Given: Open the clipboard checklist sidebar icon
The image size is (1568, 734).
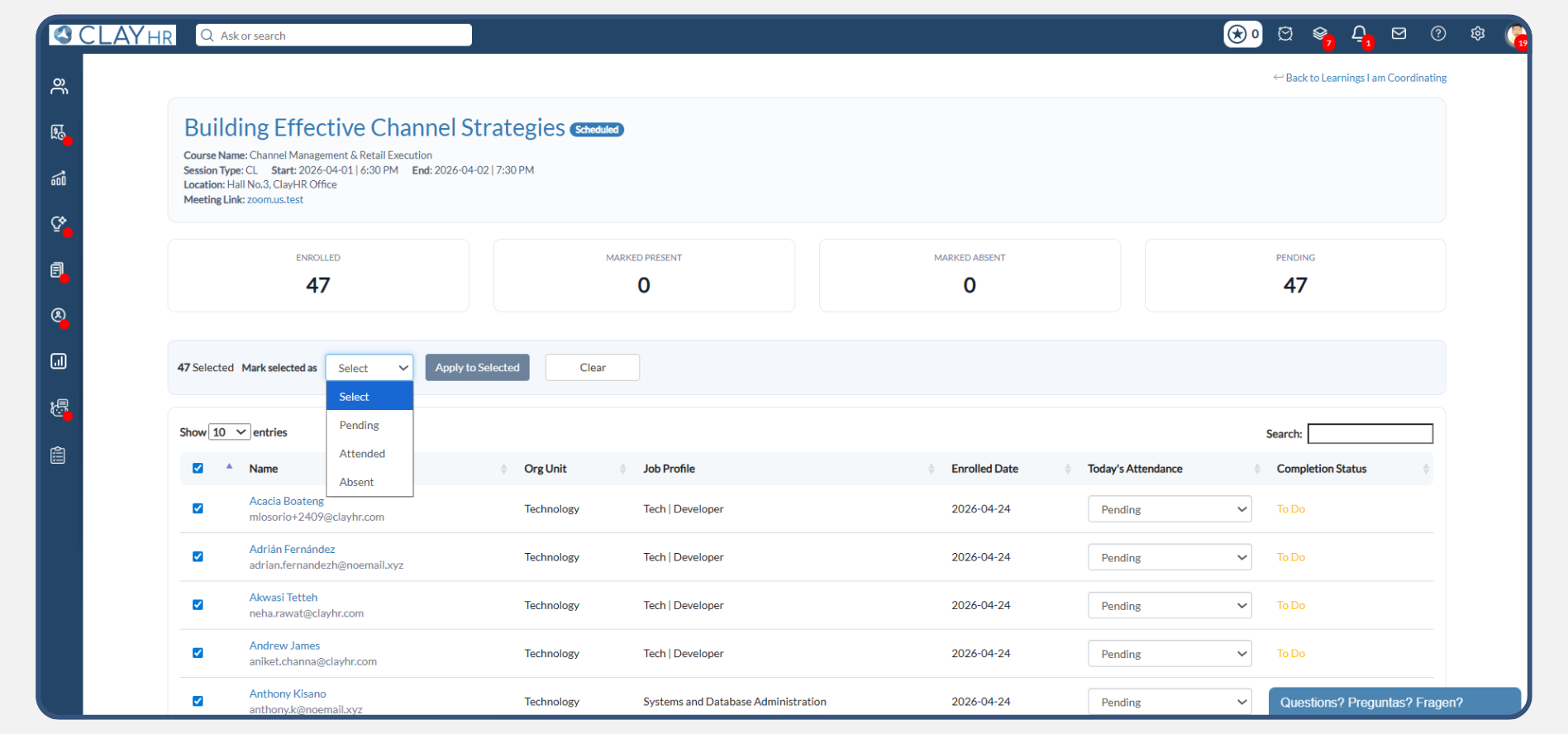Looking at the screenshot, I should pyautogui.click(x=59, y=455).
